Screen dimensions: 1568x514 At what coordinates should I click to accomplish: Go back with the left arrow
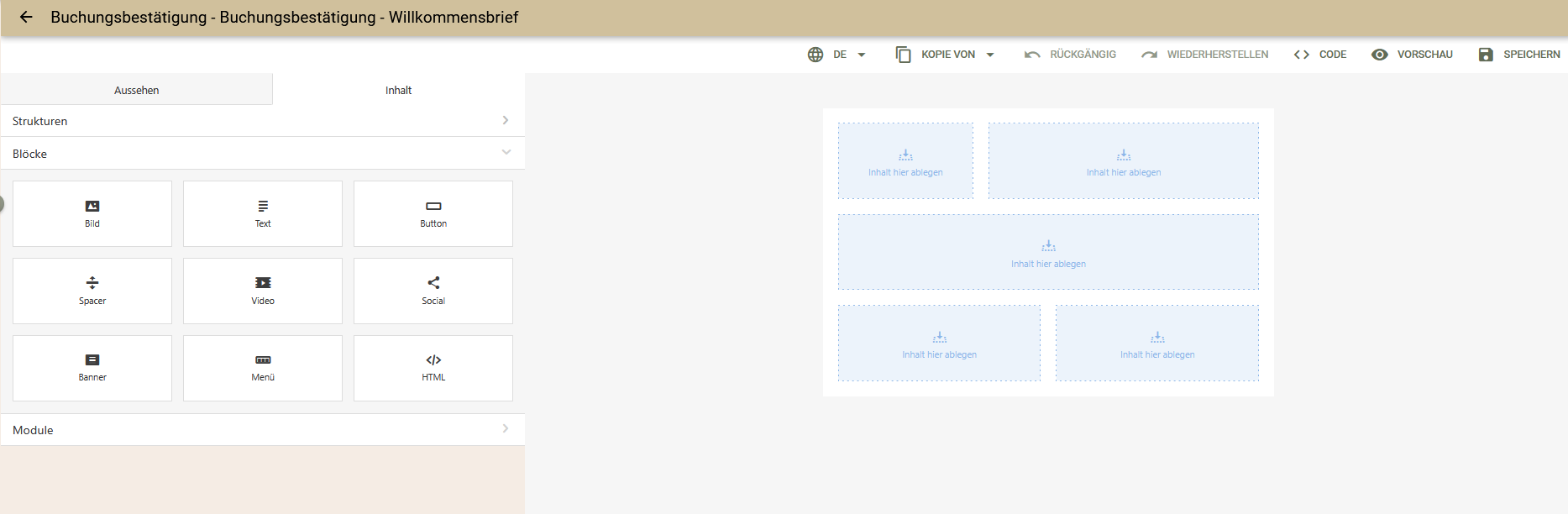tap(26, 17)
